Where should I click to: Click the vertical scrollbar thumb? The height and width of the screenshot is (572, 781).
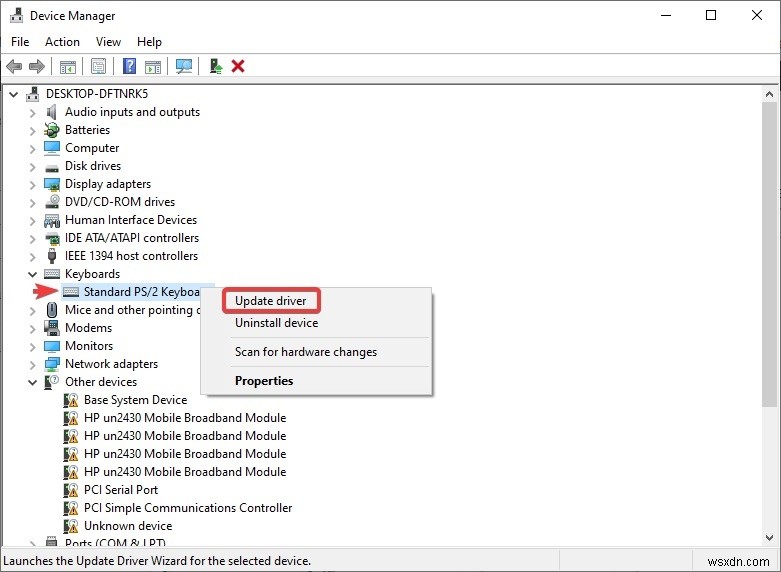click(769, 254)
